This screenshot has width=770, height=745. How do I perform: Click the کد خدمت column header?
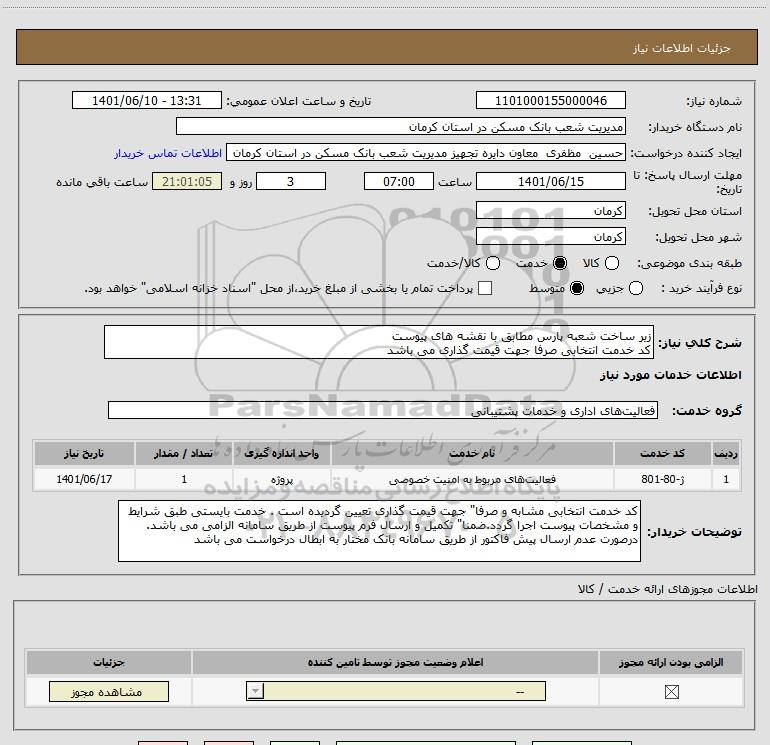(x=662, y=453)
